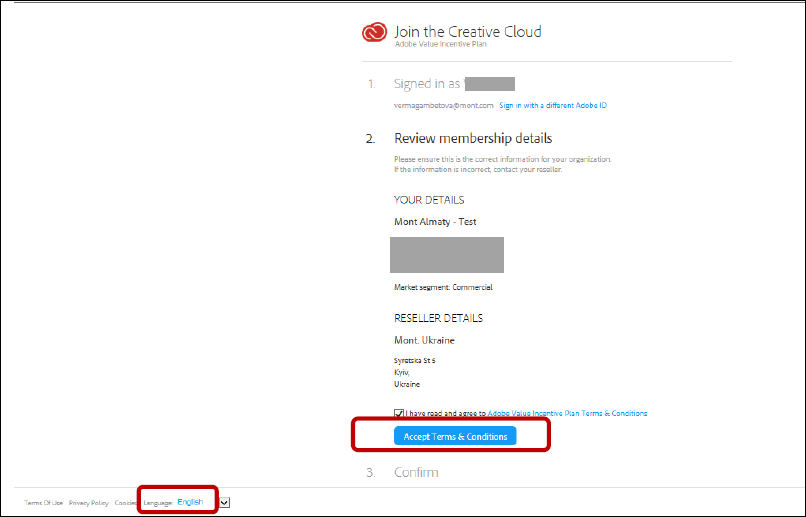Click the YOUR DETAILS section label
The width and height of the screenshot is (806, 517).
(429, 200)
